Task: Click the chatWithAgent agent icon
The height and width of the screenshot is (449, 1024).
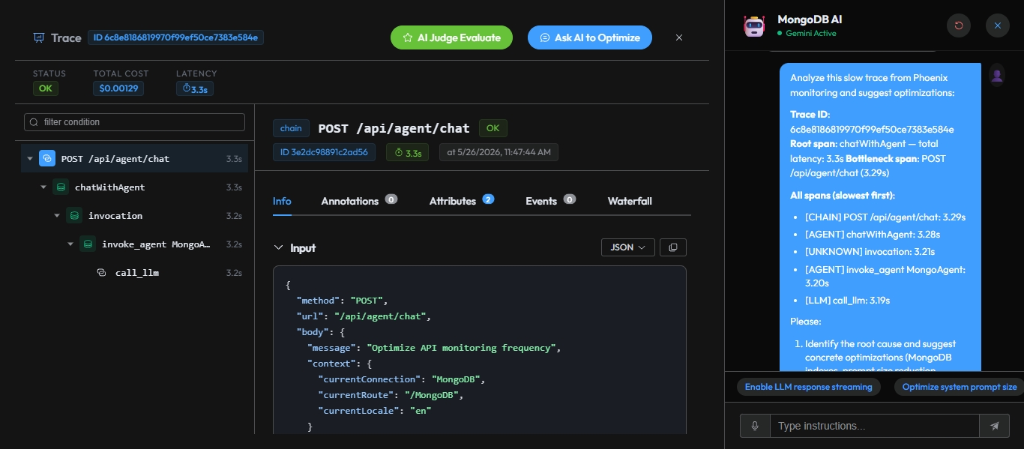Action: [x=61, y=187]
